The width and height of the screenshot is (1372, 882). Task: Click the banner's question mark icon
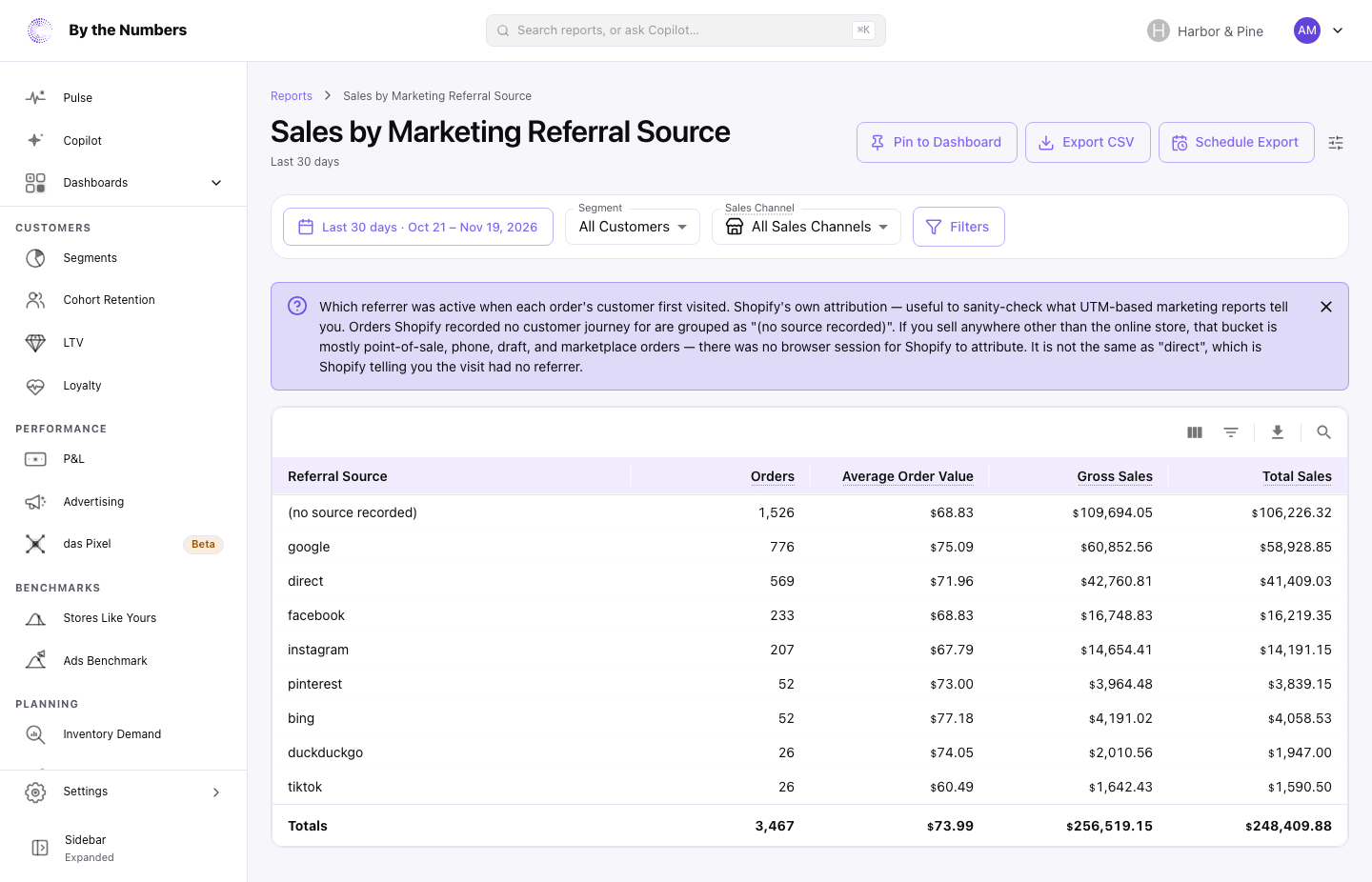(297, 306)
